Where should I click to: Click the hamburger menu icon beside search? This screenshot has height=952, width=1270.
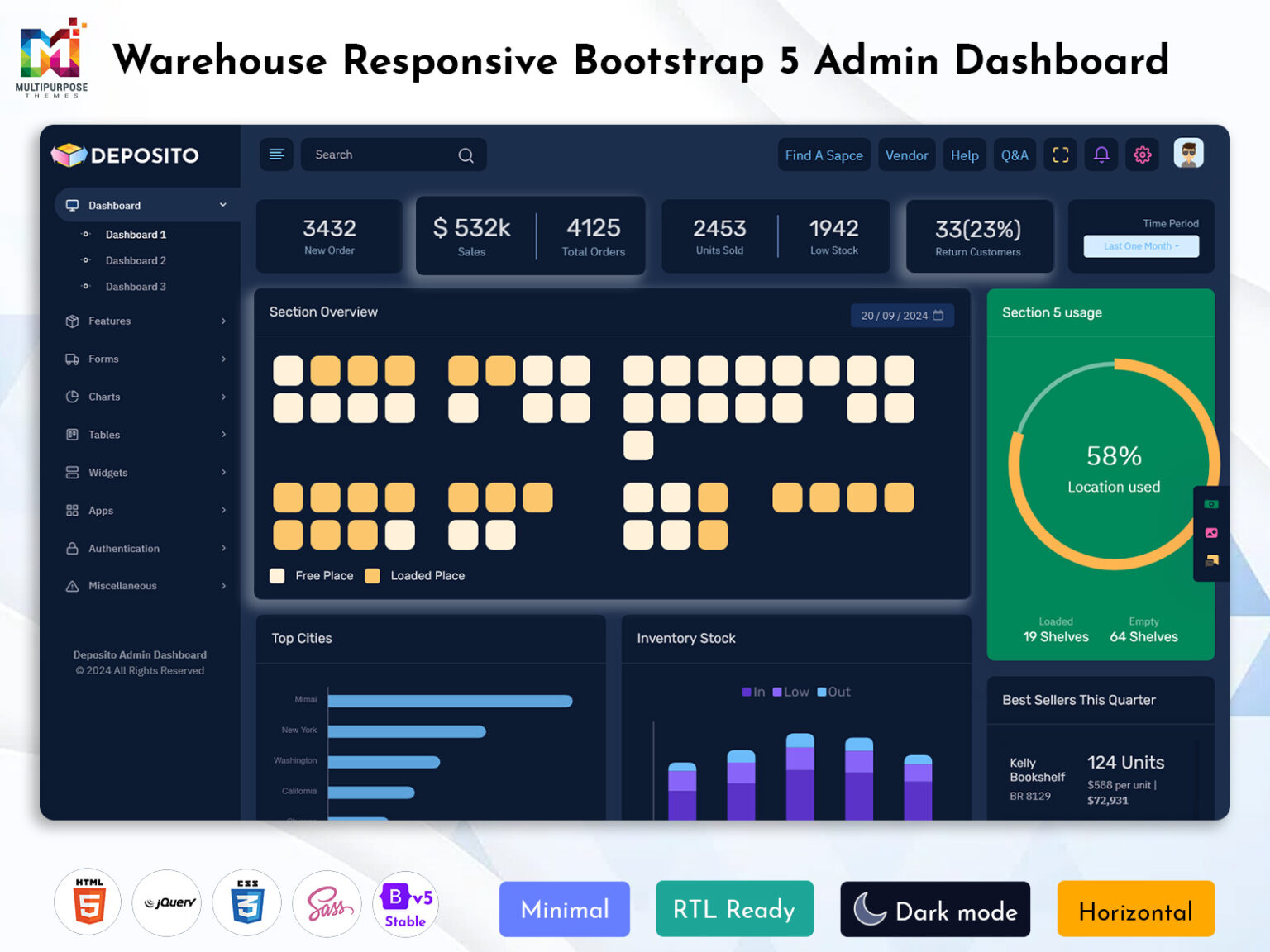click(x=276, y=155)
